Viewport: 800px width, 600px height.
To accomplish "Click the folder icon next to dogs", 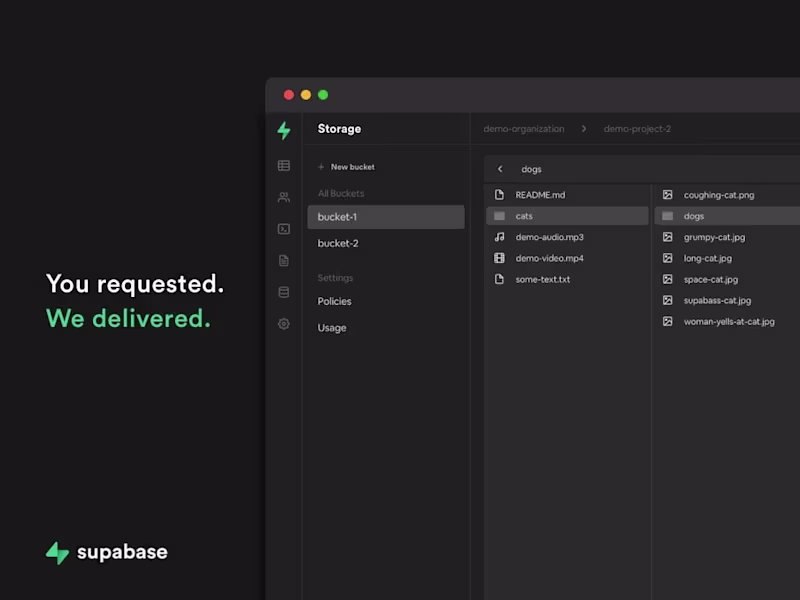I will [x=667, y=216].
